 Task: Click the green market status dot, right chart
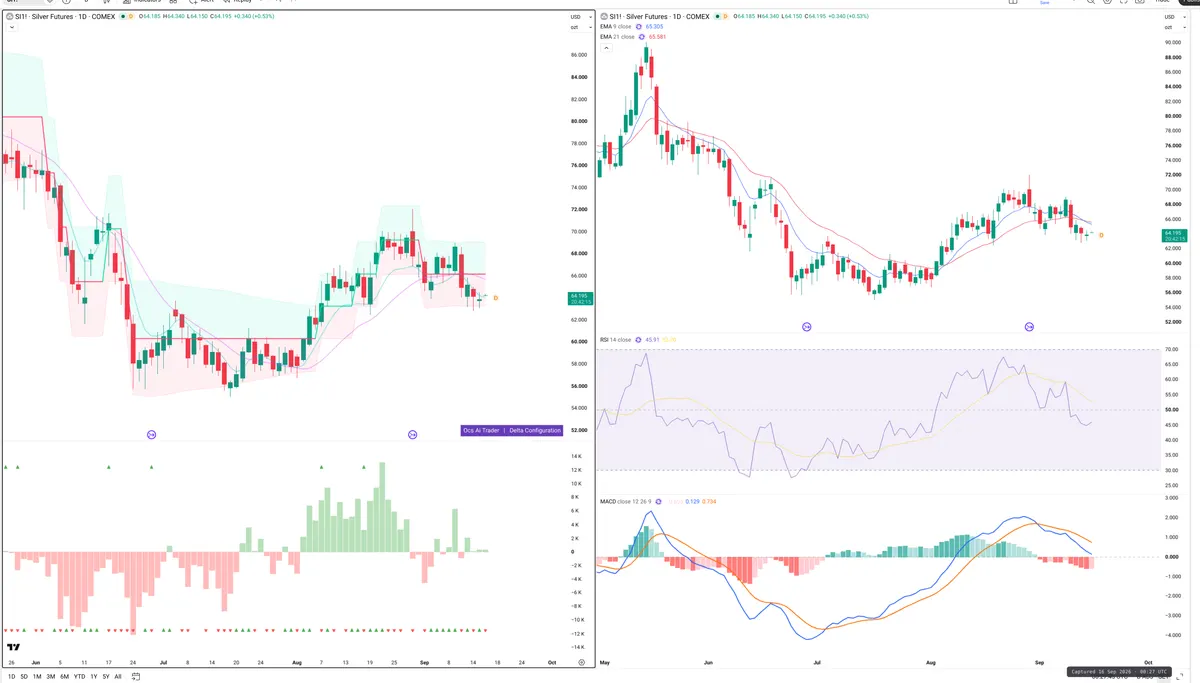[x=718, y=16]
